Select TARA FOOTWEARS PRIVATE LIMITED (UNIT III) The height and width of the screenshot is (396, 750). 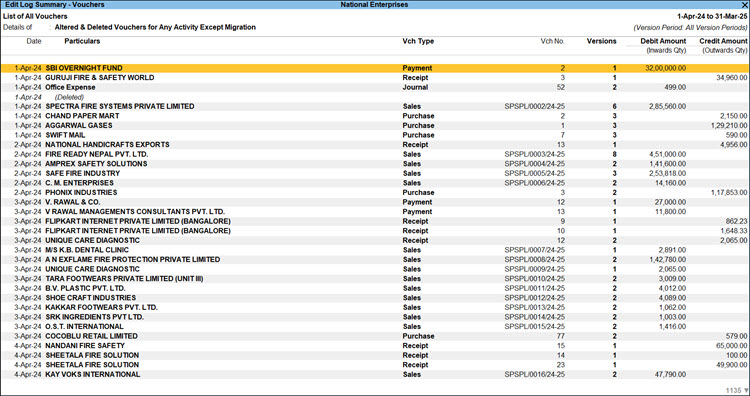click(x=375, y=279)
